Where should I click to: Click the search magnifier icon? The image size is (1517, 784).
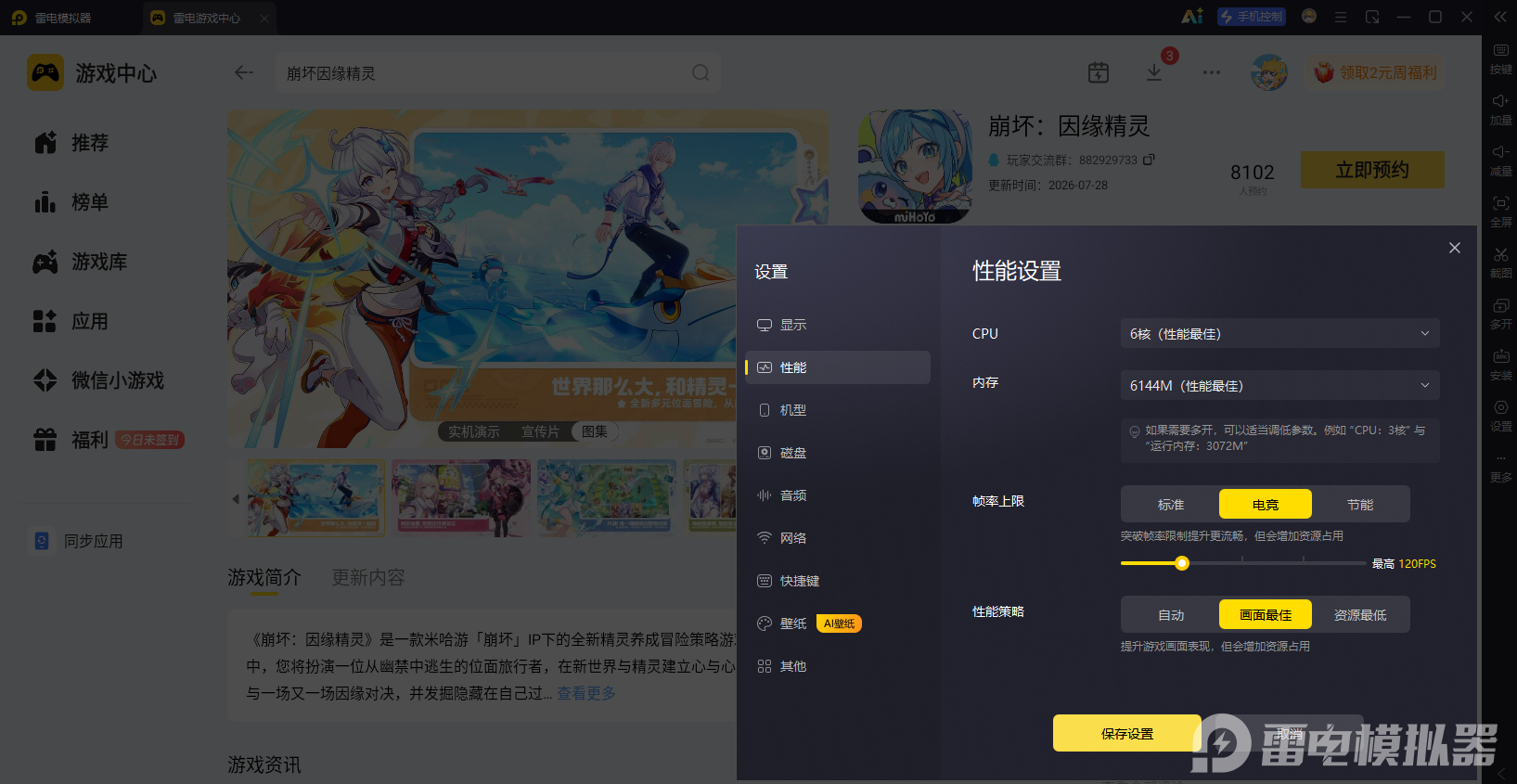point(701,72)
